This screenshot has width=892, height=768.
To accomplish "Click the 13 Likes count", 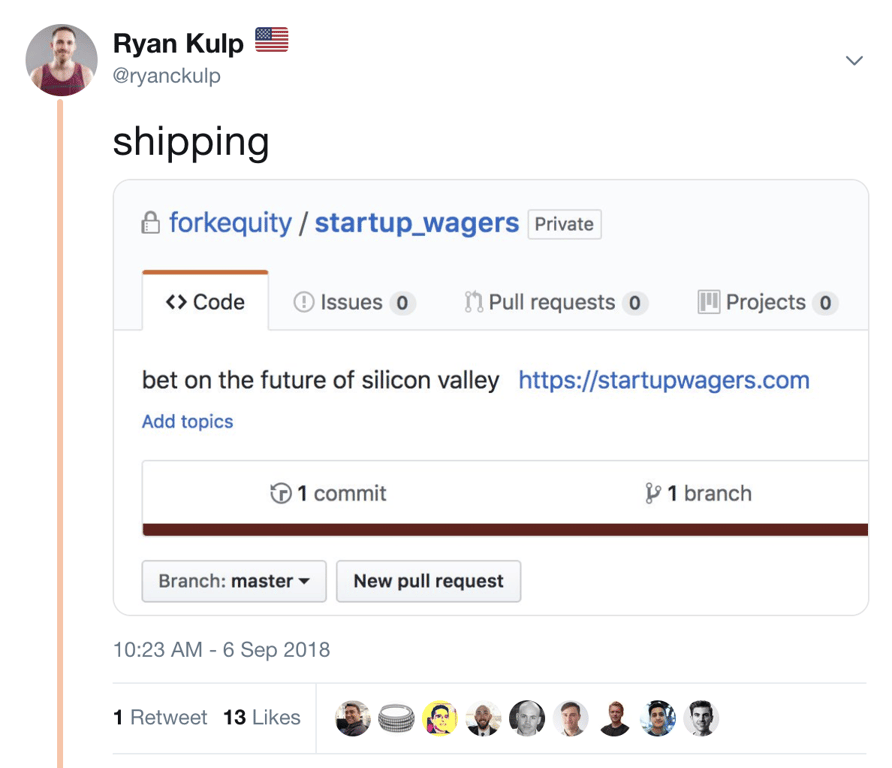I will (x=261, y=717).
